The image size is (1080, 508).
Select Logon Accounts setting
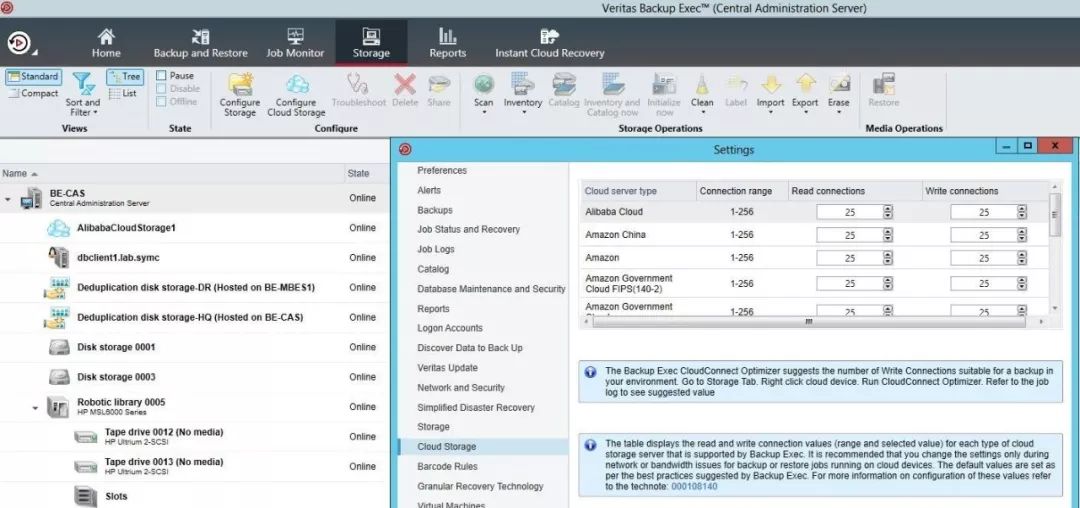click(450, 328)
